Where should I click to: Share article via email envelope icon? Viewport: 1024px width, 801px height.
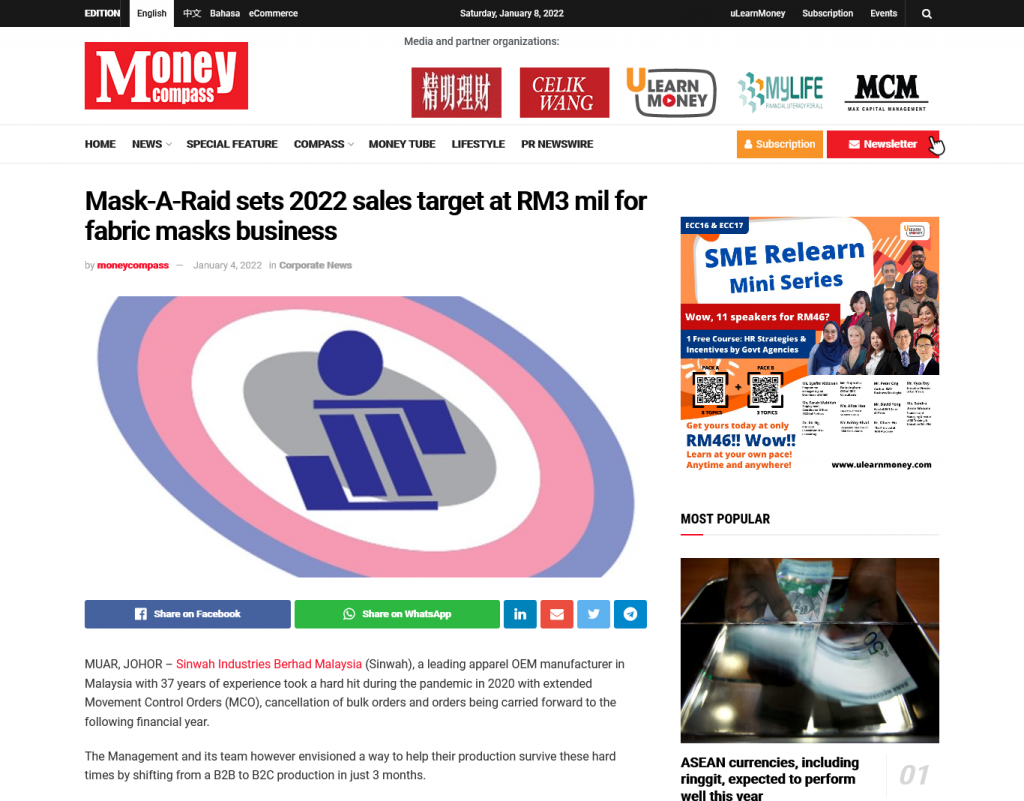[x=556, y=614]
